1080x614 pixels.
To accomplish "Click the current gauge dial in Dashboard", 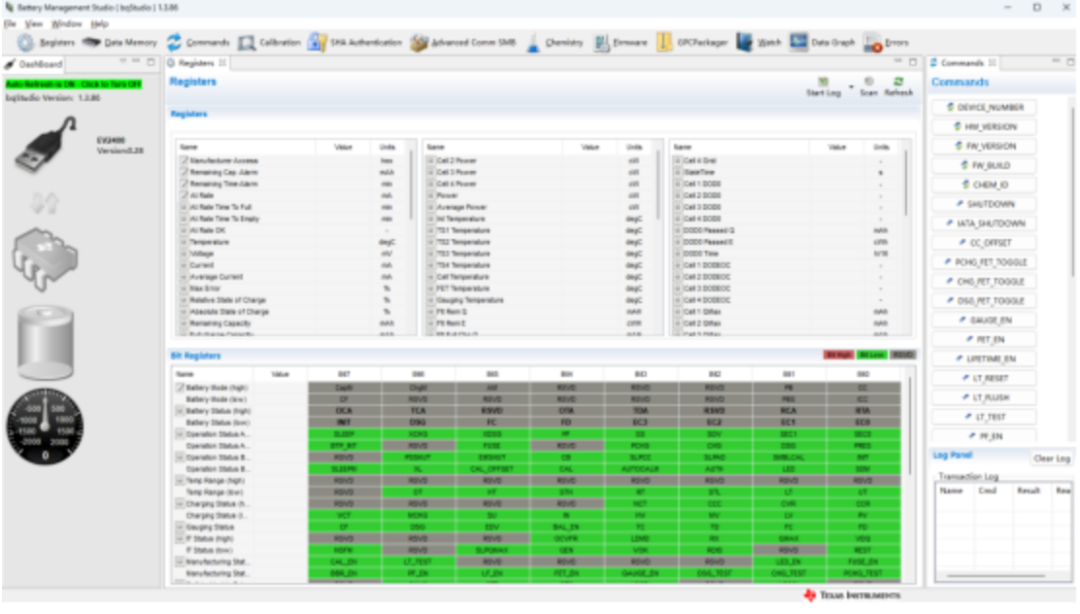I will tap(45, 427).
